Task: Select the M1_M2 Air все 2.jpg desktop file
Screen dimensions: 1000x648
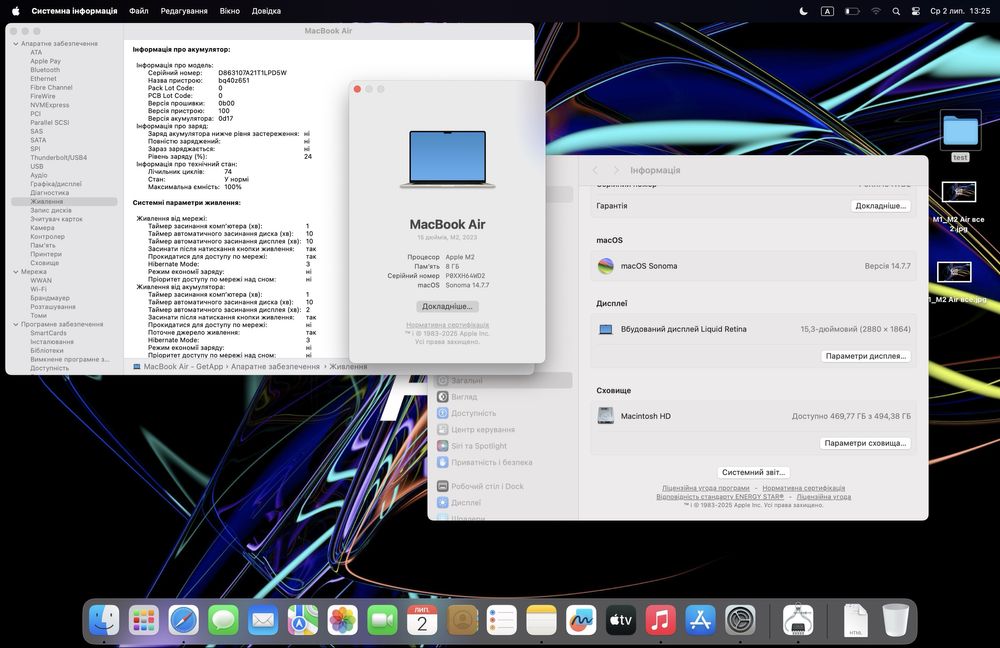Action: tap(959, 206)
